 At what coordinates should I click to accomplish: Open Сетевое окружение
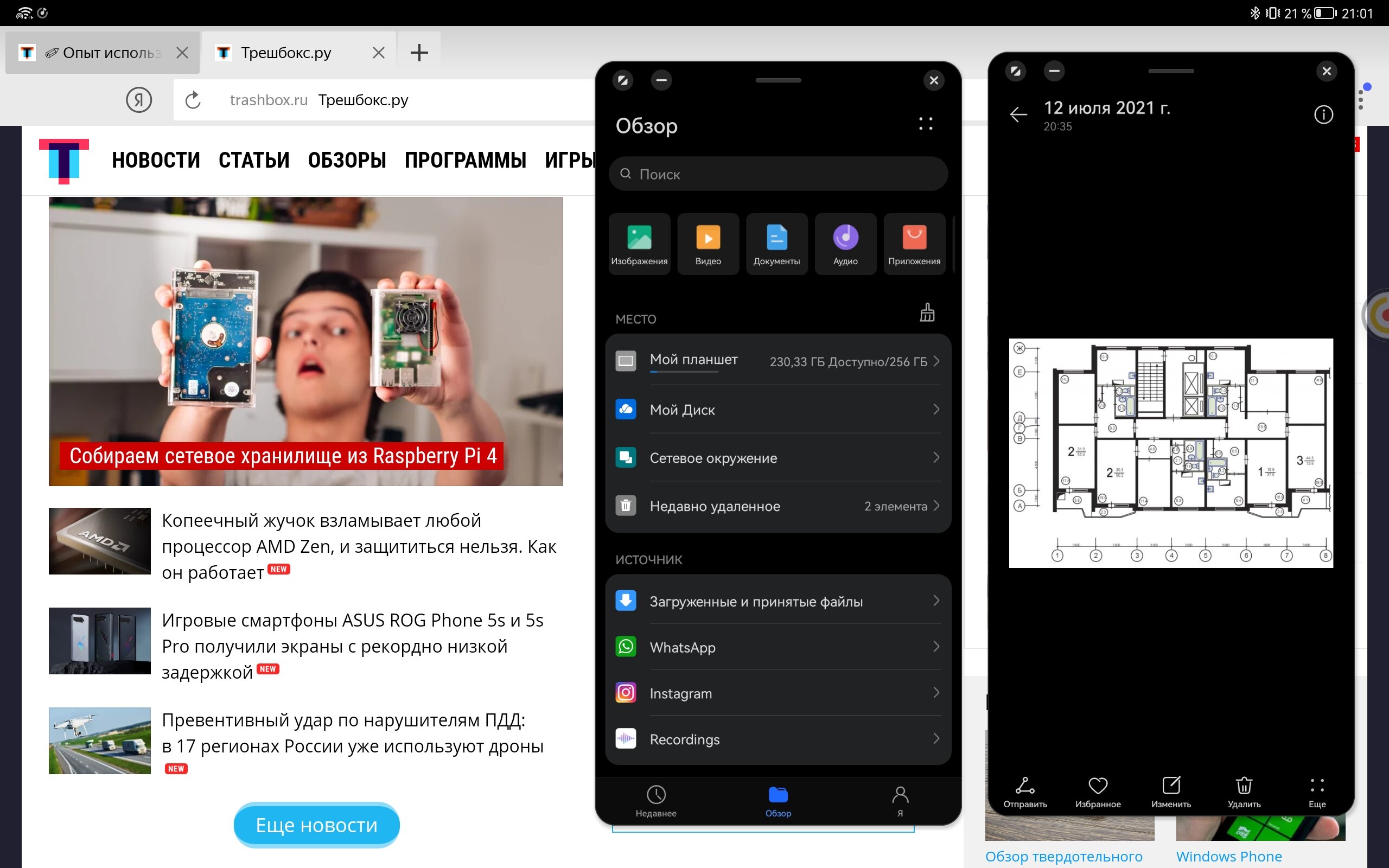778,457
